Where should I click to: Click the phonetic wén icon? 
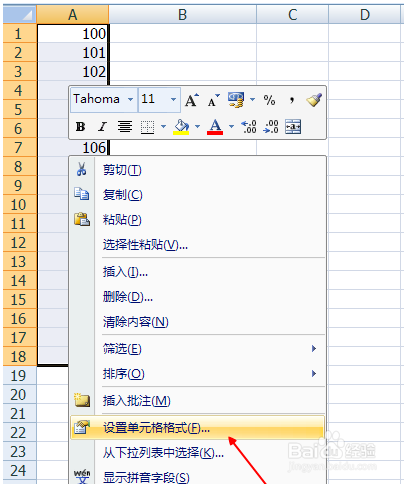point(82,476)
